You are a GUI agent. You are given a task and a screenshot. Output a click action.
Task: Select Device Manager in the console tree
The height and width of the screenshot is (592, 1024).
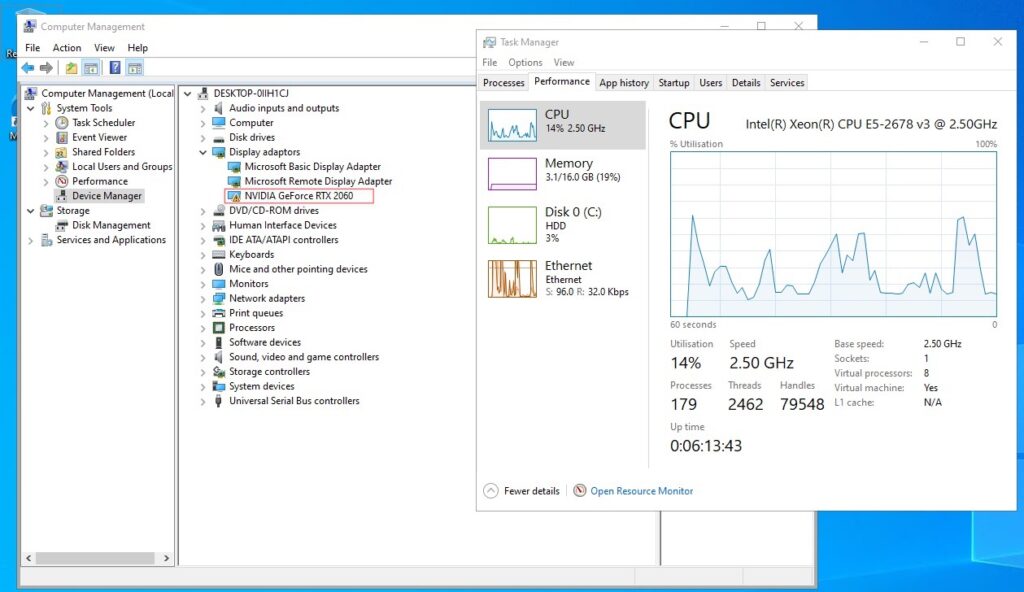coord(106,195)
